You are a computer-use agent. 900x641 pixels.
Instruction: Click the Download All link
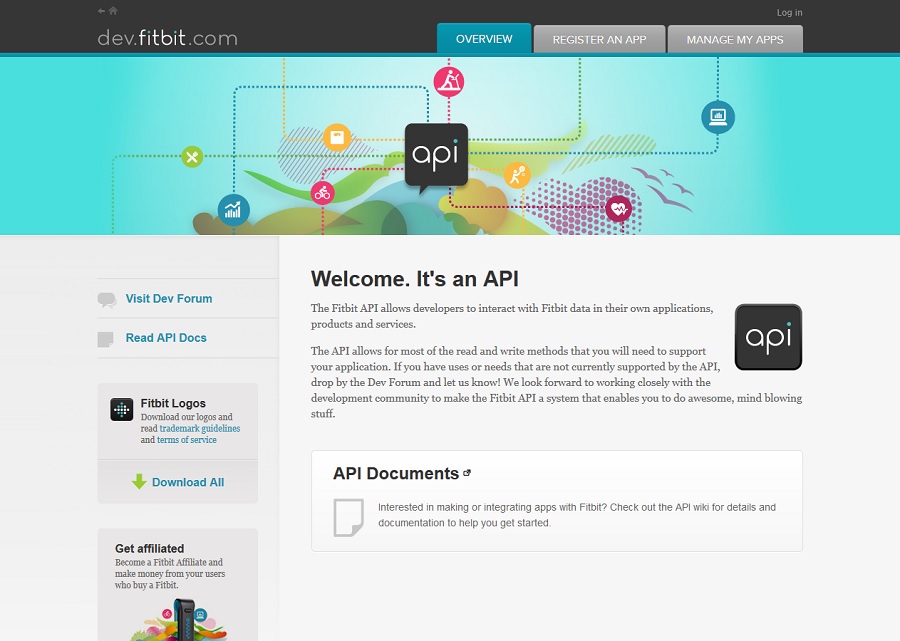(188, 482)
